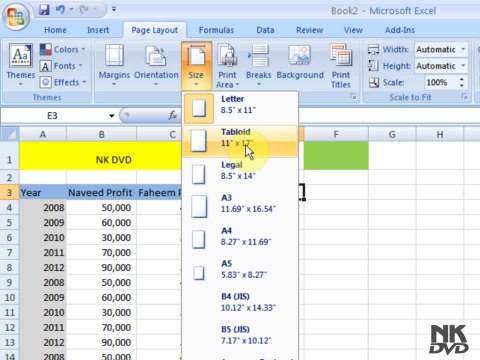Viewport: 480px width, 360px height.
Task: Choose A3 paper size
Action: click(240, 207)
